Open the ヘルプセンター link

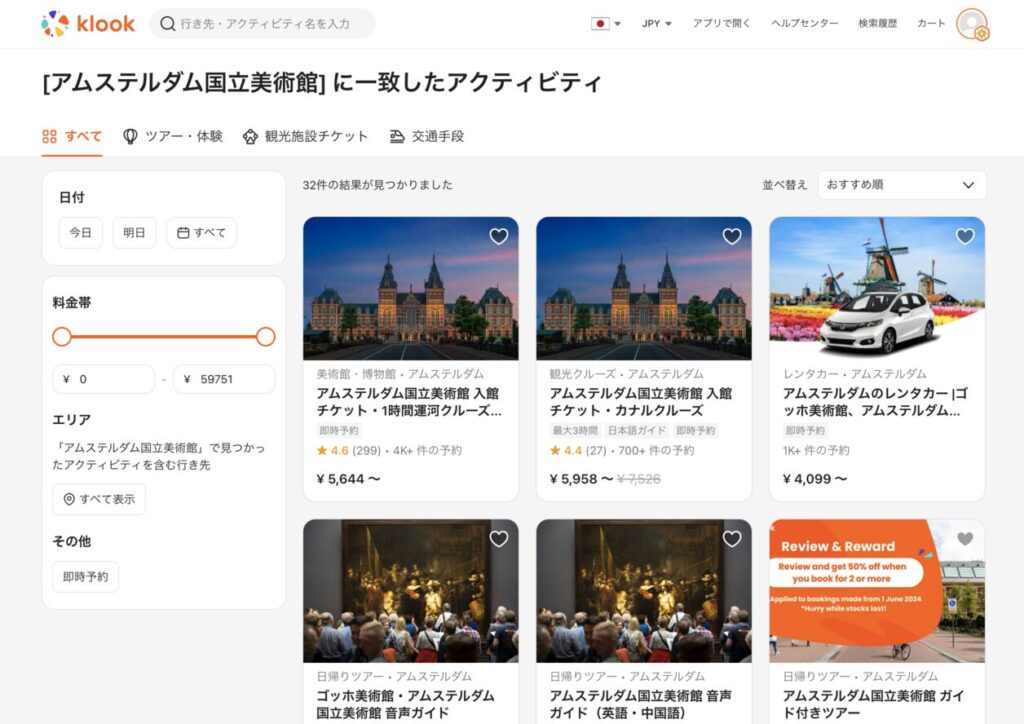point(804,23)
